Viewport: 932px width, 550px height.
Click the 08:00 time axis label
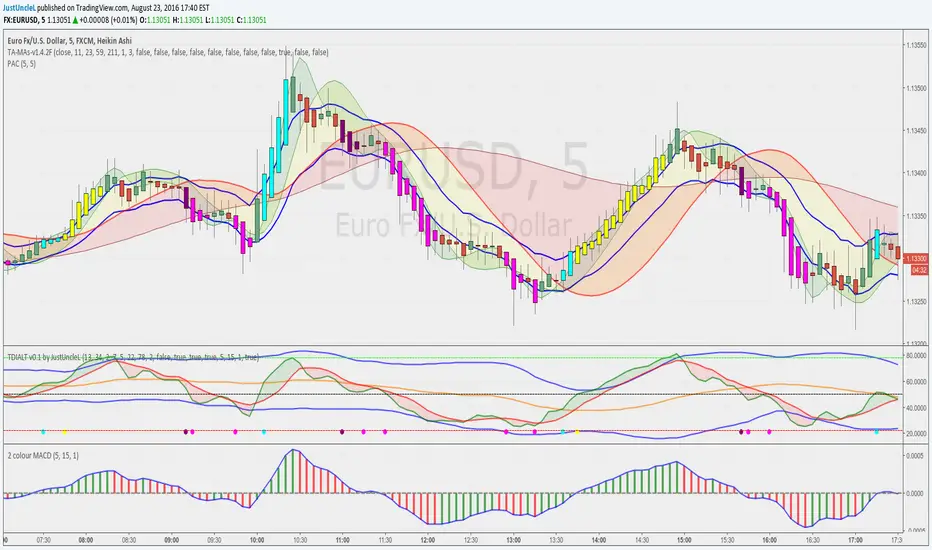coord(86,540)
